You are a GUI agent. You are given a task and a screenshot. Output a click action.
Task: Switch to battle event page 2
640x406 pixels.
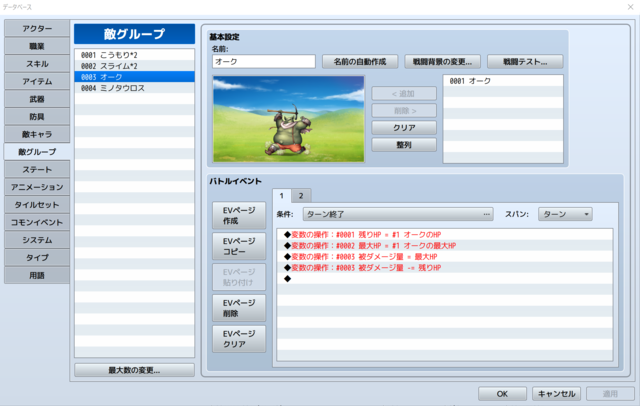(301, 196)
